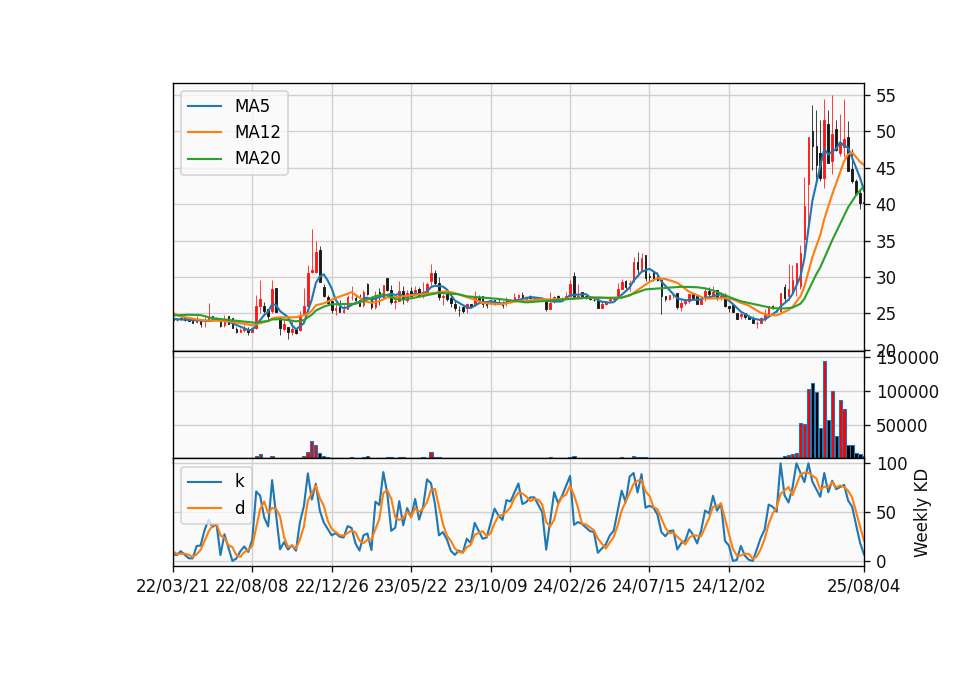Click the 23/05/22 date tick label
960x690 pixels.
411,586
